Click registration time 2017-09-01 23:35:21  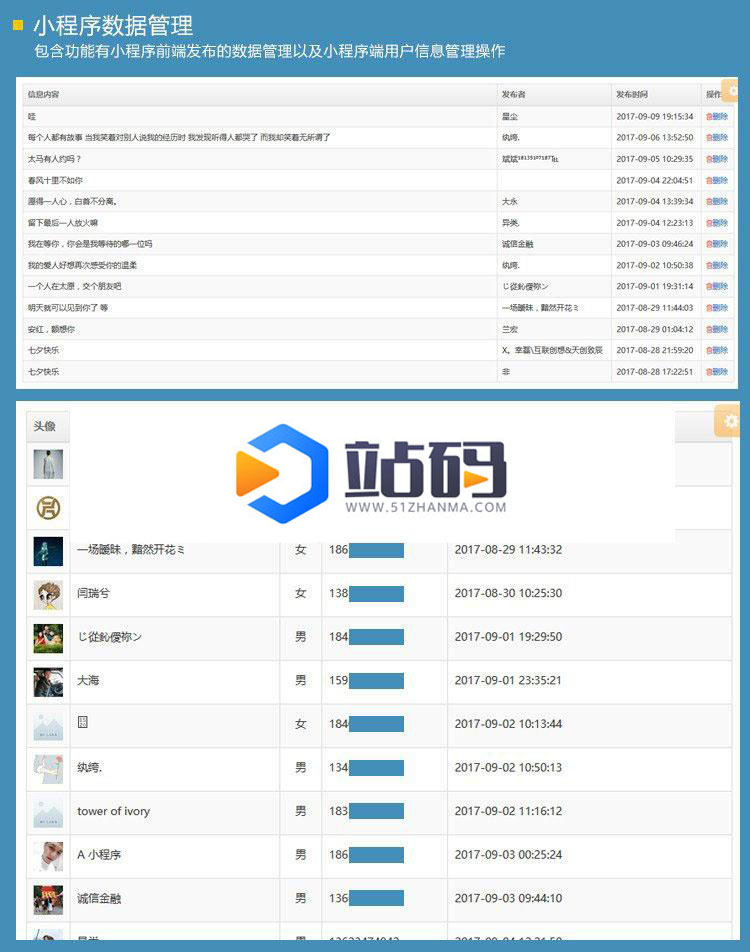coord(508,681)
